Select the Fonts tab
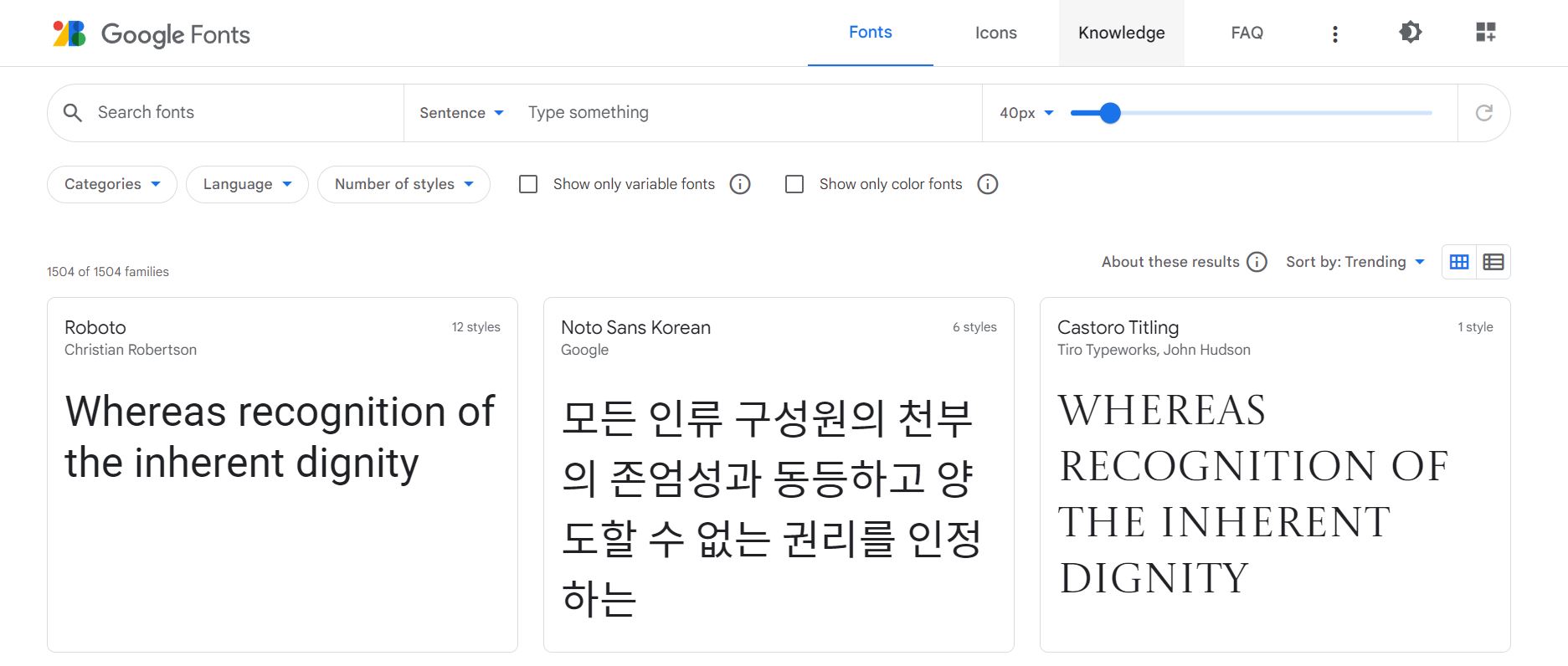The width and height of the screenshot is (1568, 666). click(x=871, y=33)
